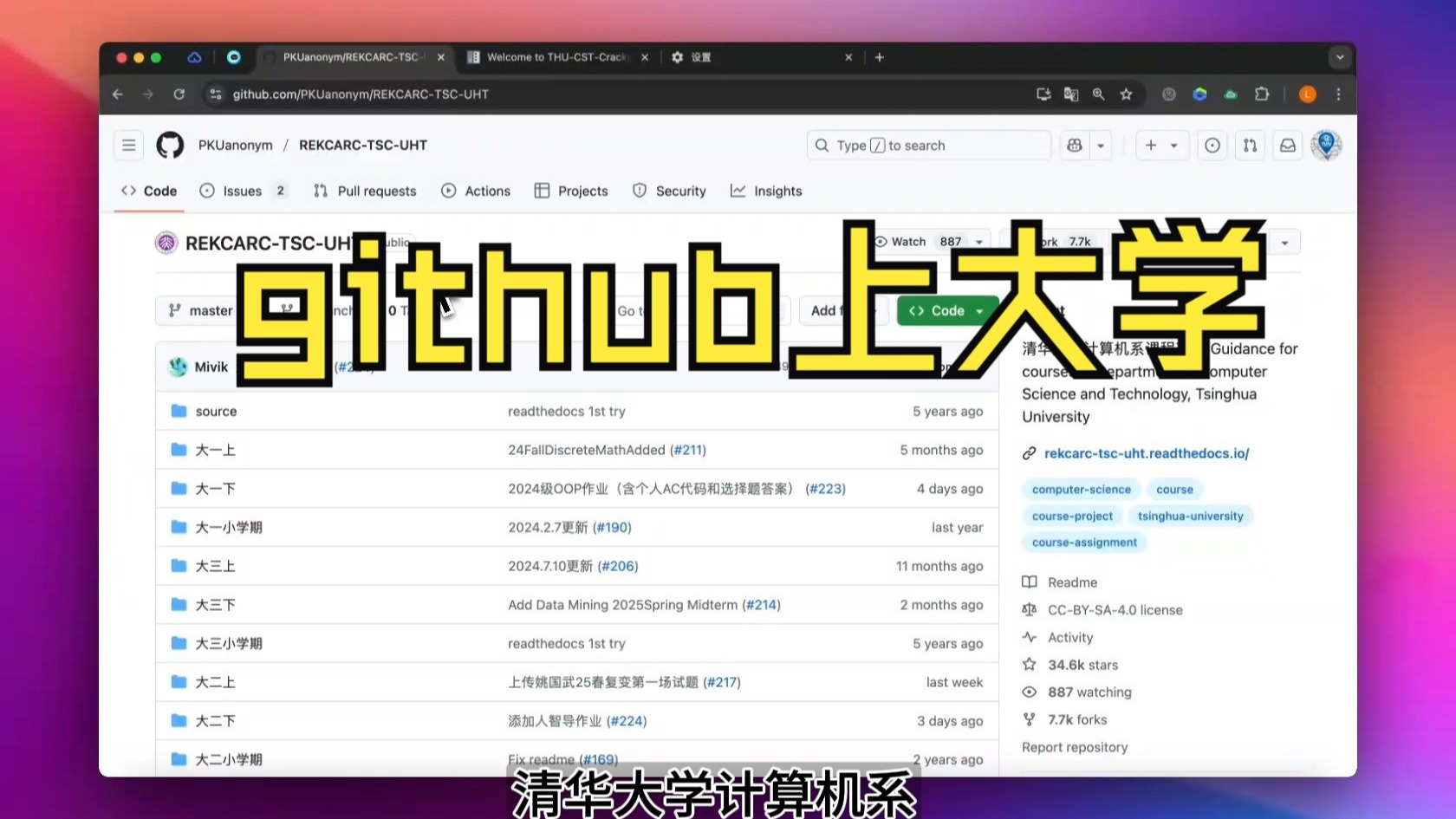Image resolution: width=1456 pixels, height=819 pixels.
Task: Expand the Copilot dropdown arrow
Action: 1101,146
